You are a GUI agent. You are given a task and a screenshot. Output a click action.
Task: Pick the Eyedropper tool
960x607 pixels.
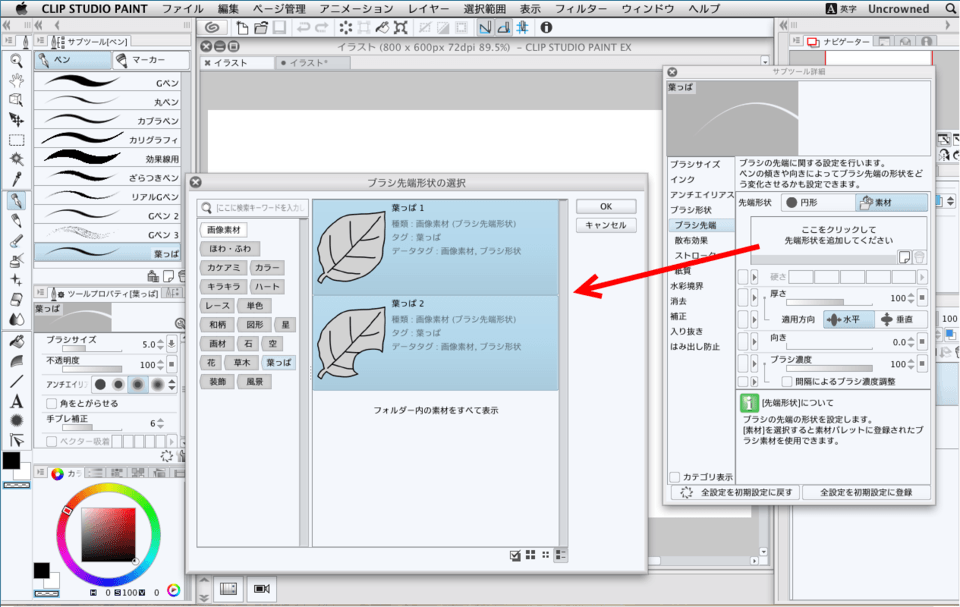[16, 179]
